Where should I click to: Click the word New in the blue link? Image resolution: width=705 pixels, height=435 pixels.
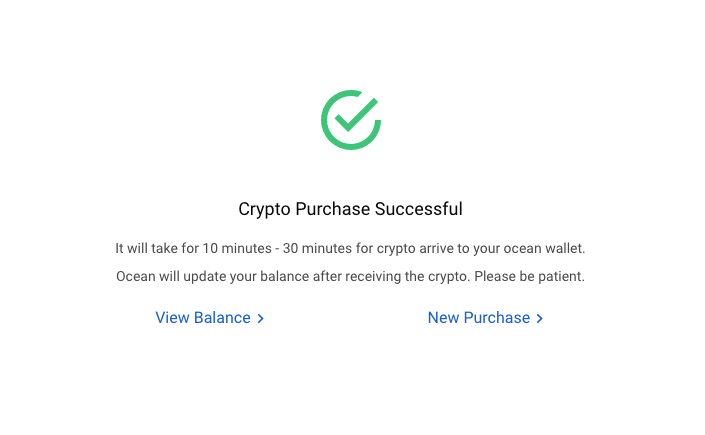coord(443,318)
